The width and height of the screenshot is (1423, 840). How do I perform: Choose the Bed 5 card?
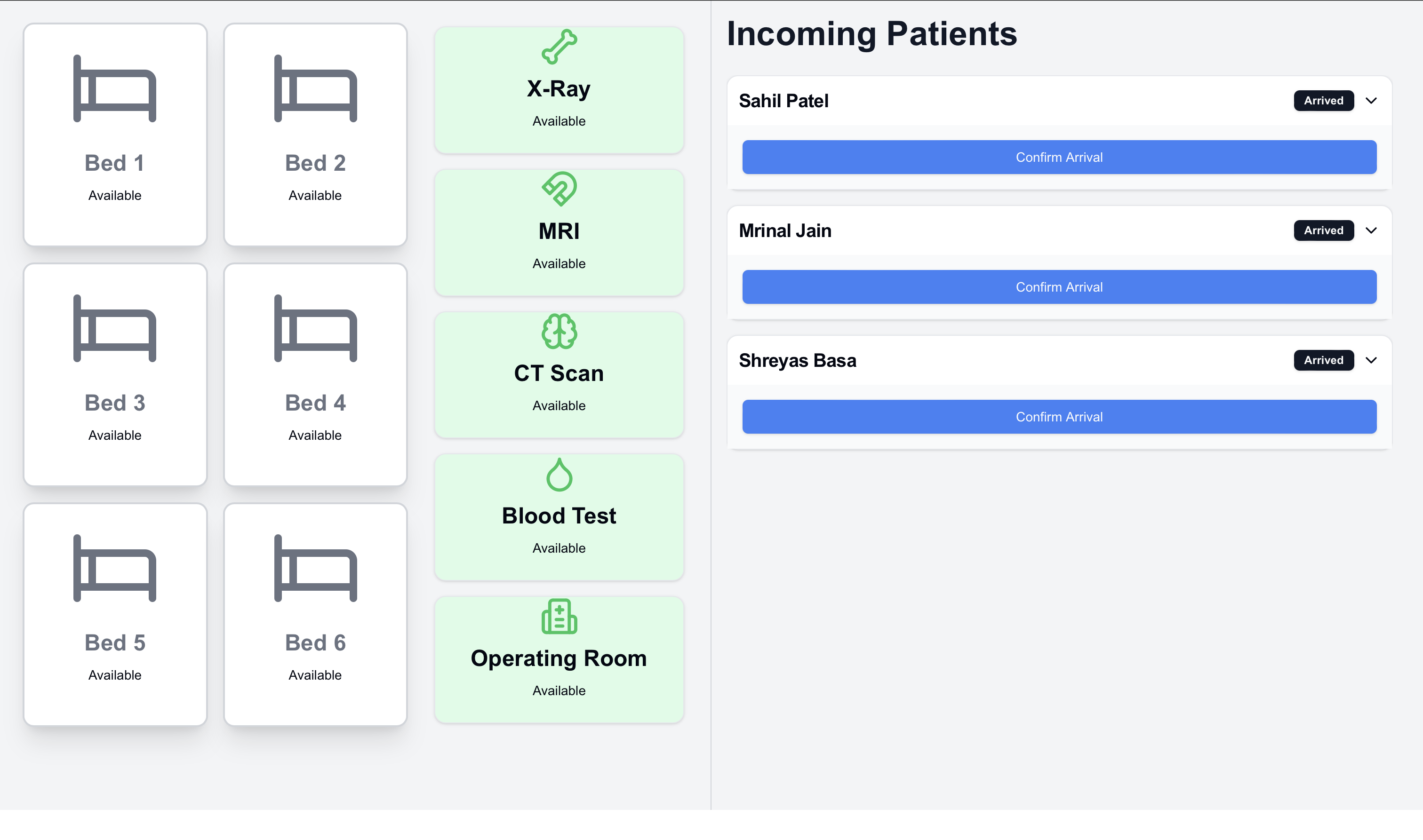[115, 615]
